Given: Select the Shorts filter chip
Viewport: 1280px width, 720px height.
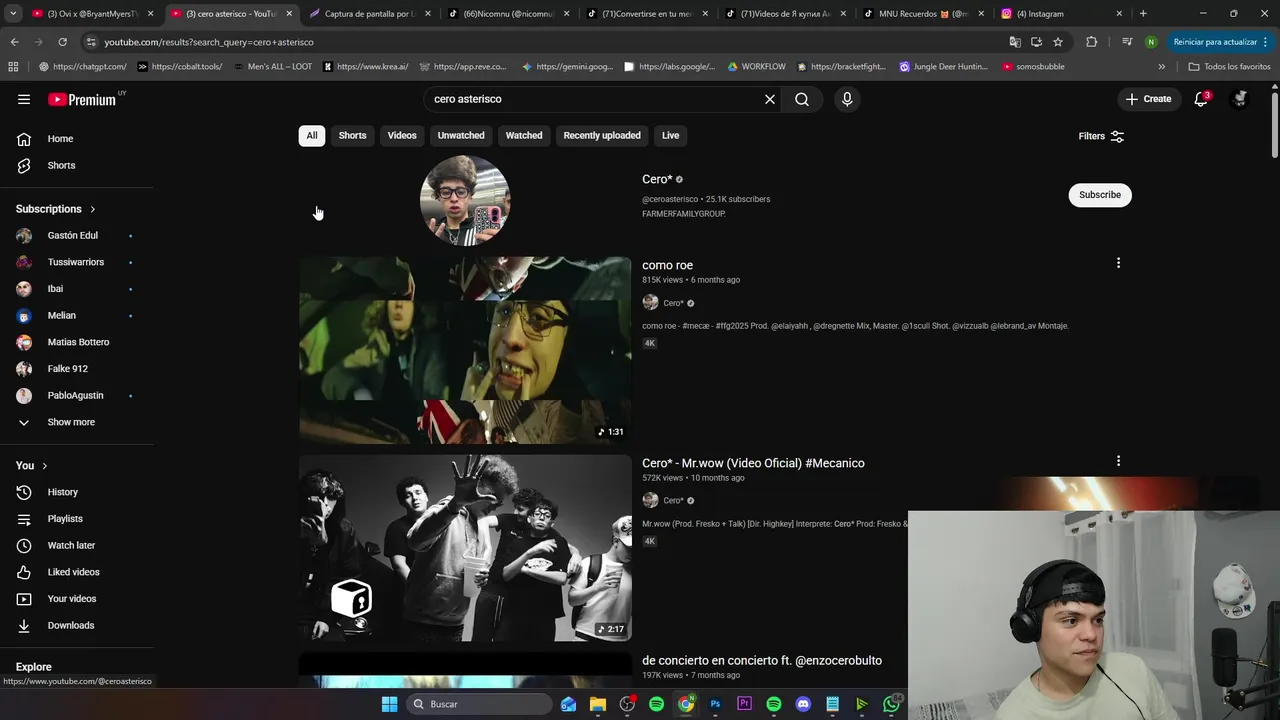Looking at the screenshot, I should pos(352,136).
